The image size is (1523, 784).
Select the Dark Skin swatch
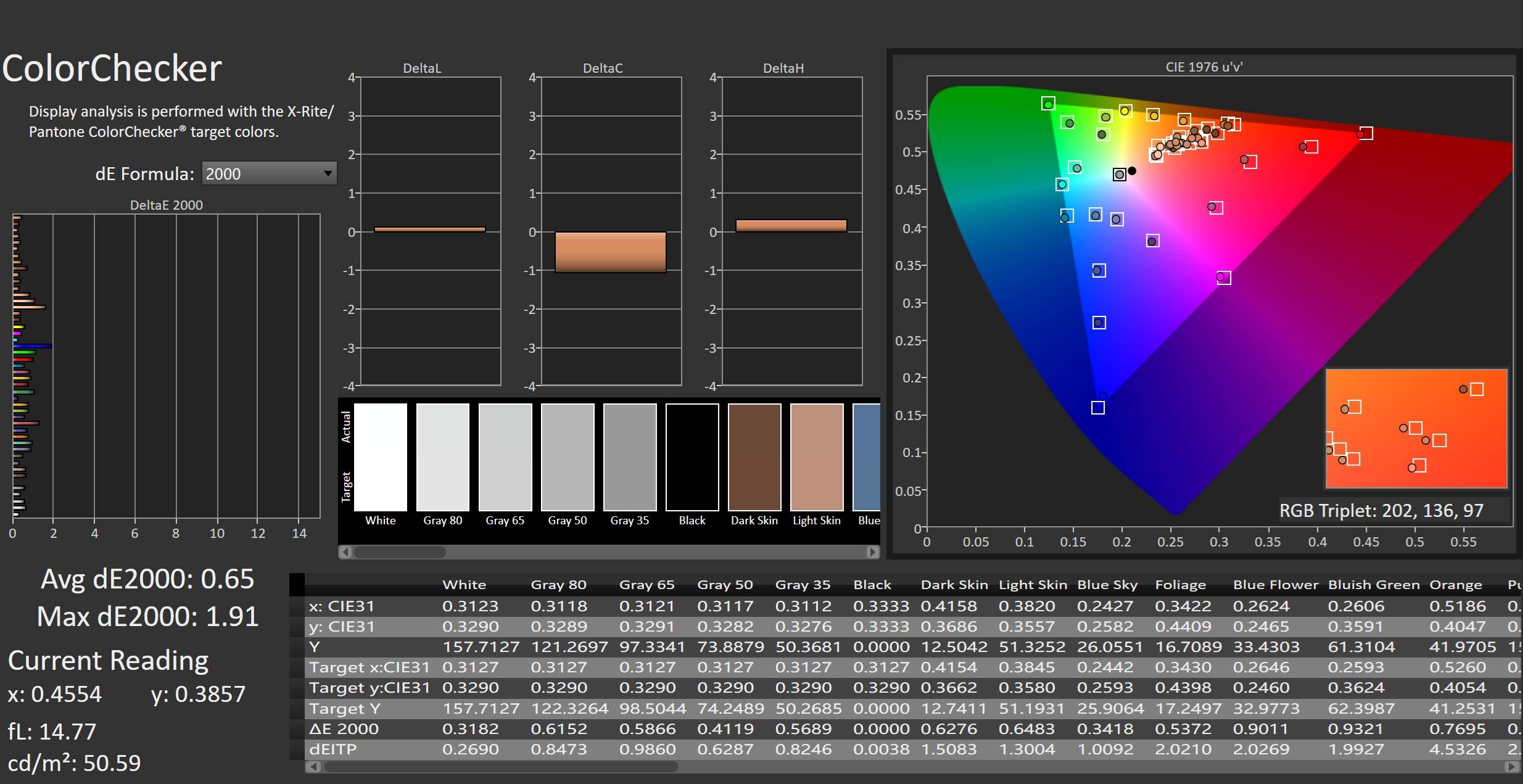pyautogui.click(x=754, y=457)
